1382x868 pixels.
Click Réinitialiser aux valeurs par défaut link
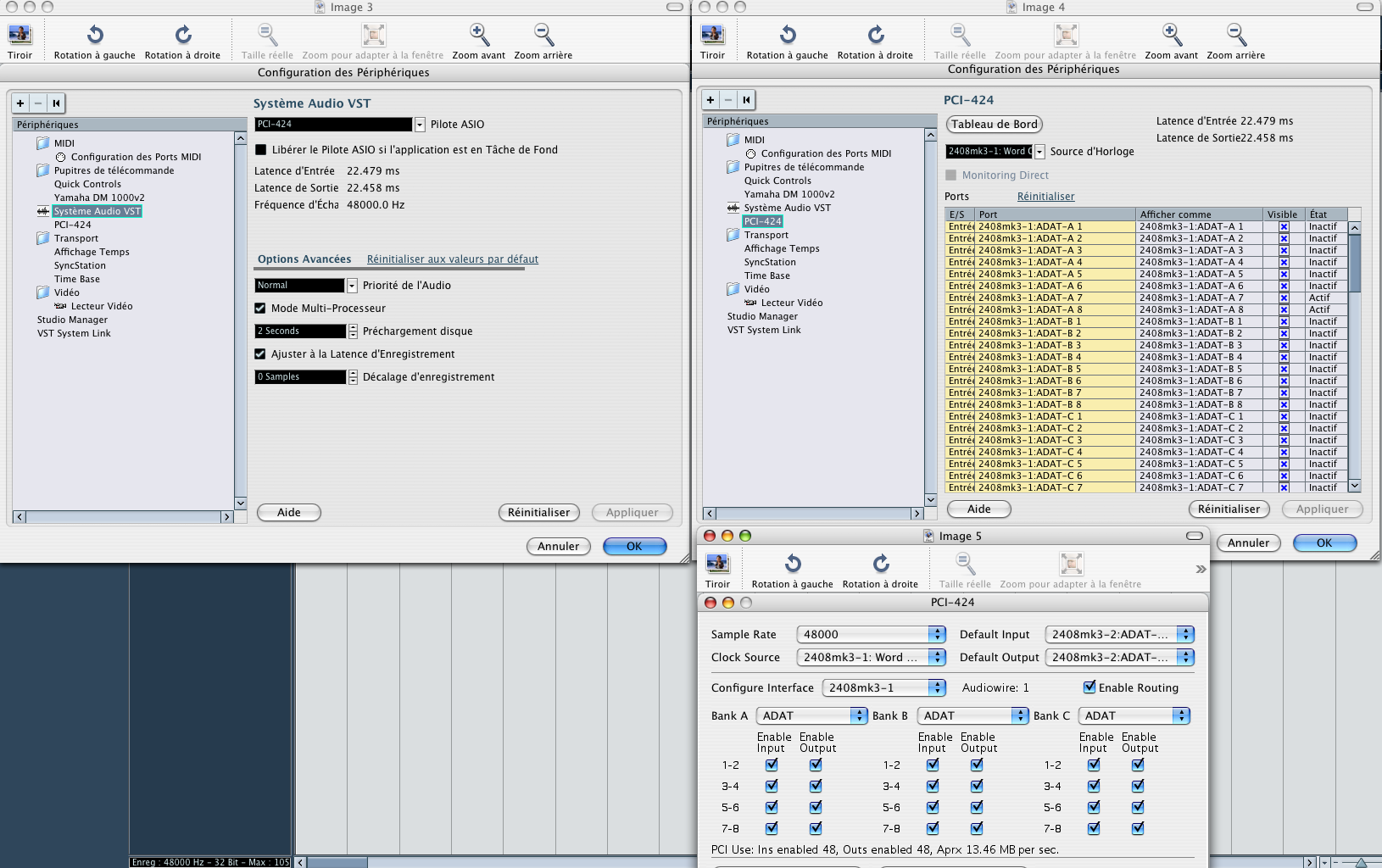(x=452, y=259)
